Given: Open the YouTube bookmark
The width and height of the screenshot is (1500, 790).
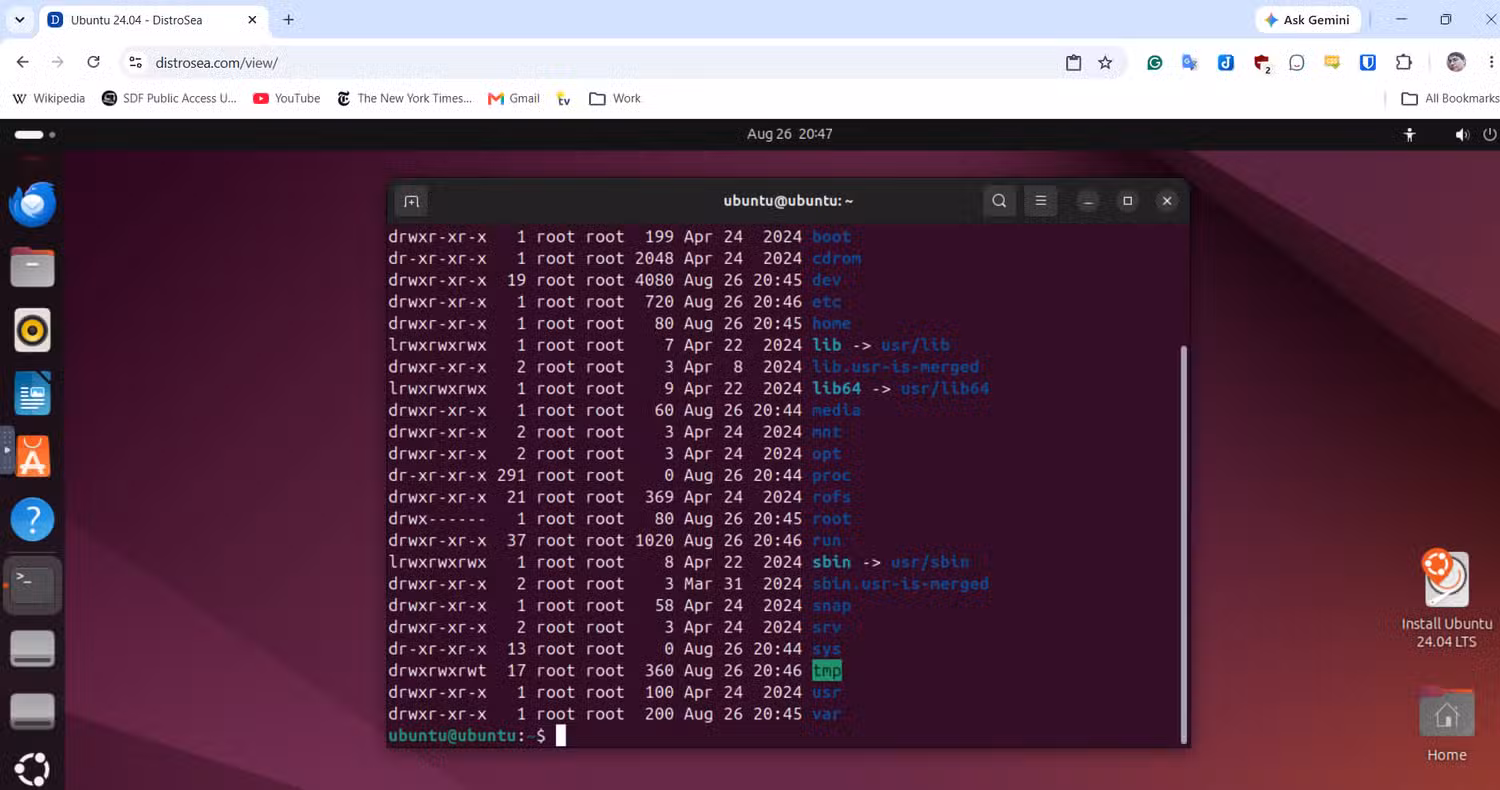Looking at the screenshot, I should 286,98.
